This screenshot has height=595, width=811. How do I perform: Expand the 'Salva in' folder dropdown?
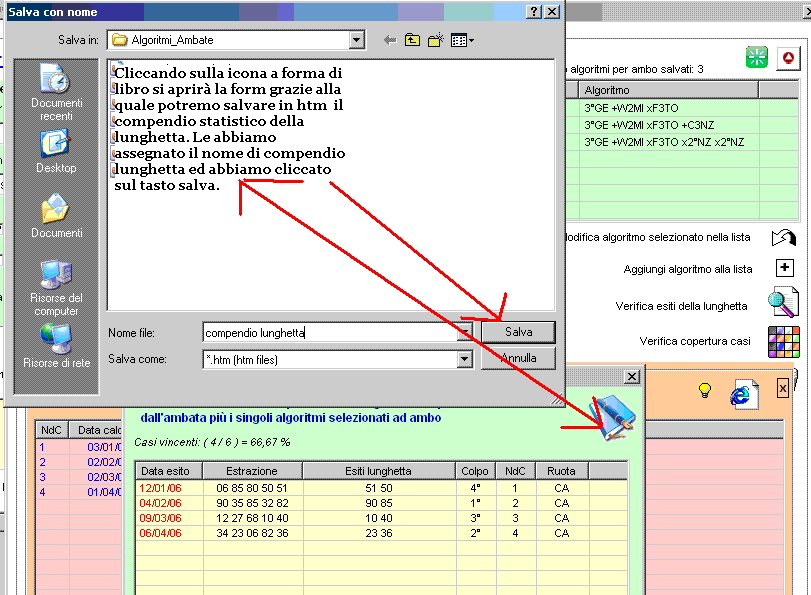coord(356,40)
